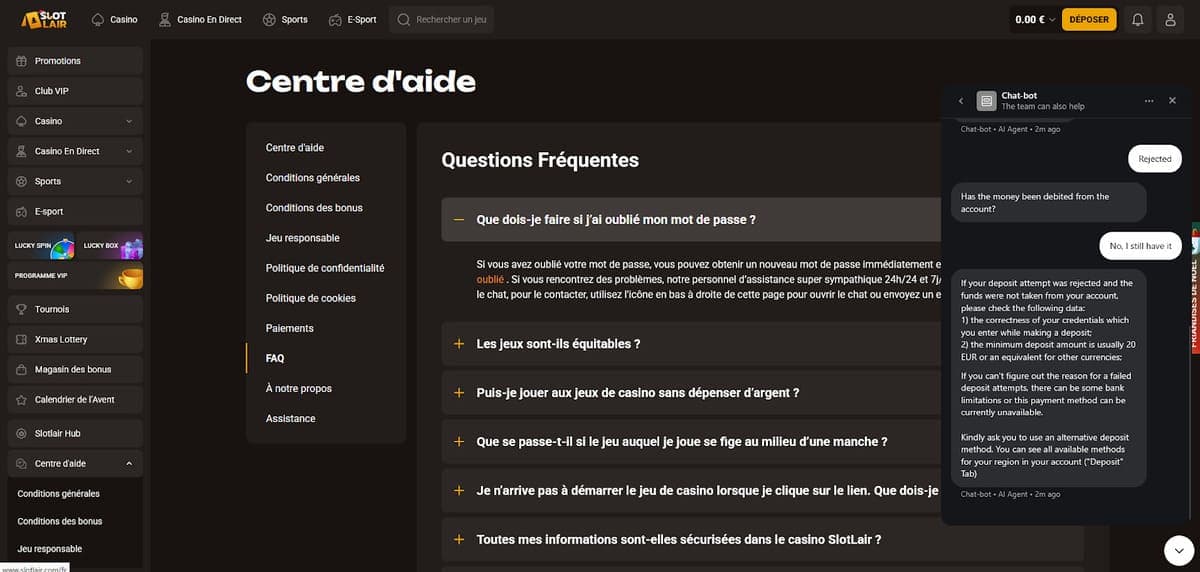The height and width of the screenshot is (572, 1200).
Task: Open the Lucky Box banner
Action: 112,246
